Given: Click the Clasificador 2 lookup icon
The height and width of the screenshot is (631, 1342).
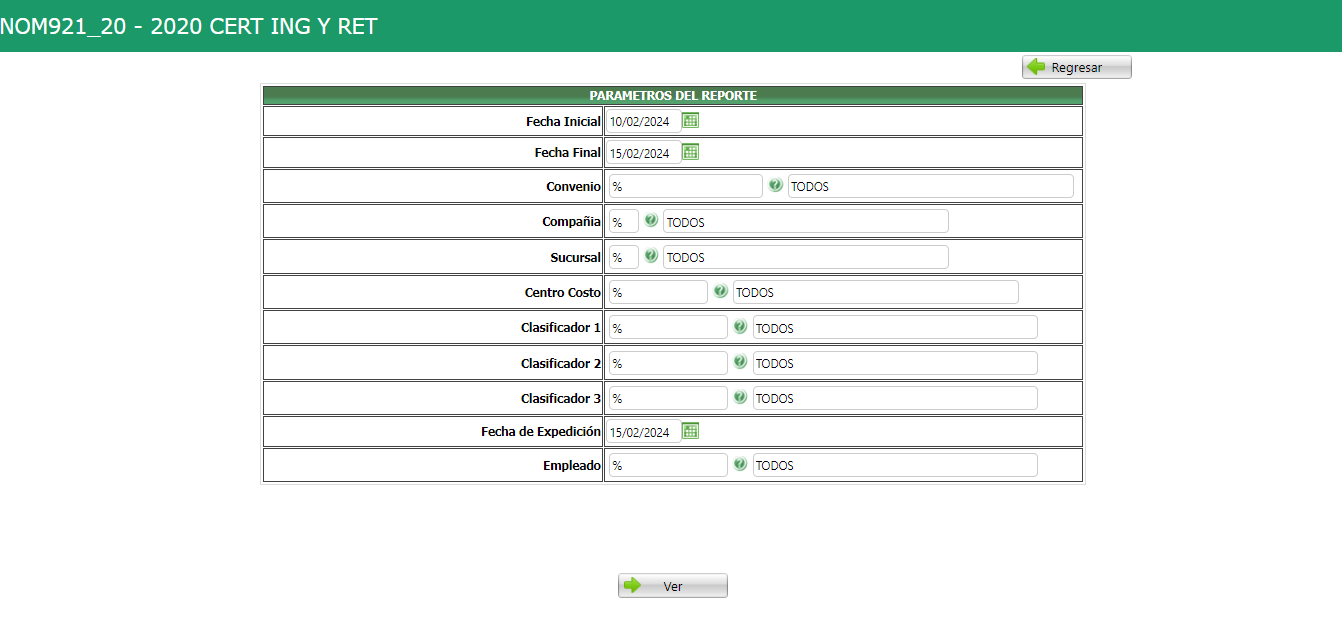Looking at the screenshot, I should tap(740, 362).
